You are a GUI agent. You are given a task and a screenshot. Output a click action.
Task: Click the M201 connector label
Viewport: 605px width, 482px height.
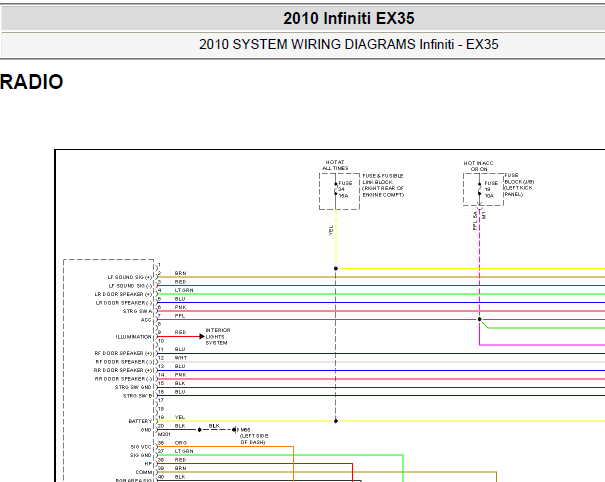tap(164, 434)
